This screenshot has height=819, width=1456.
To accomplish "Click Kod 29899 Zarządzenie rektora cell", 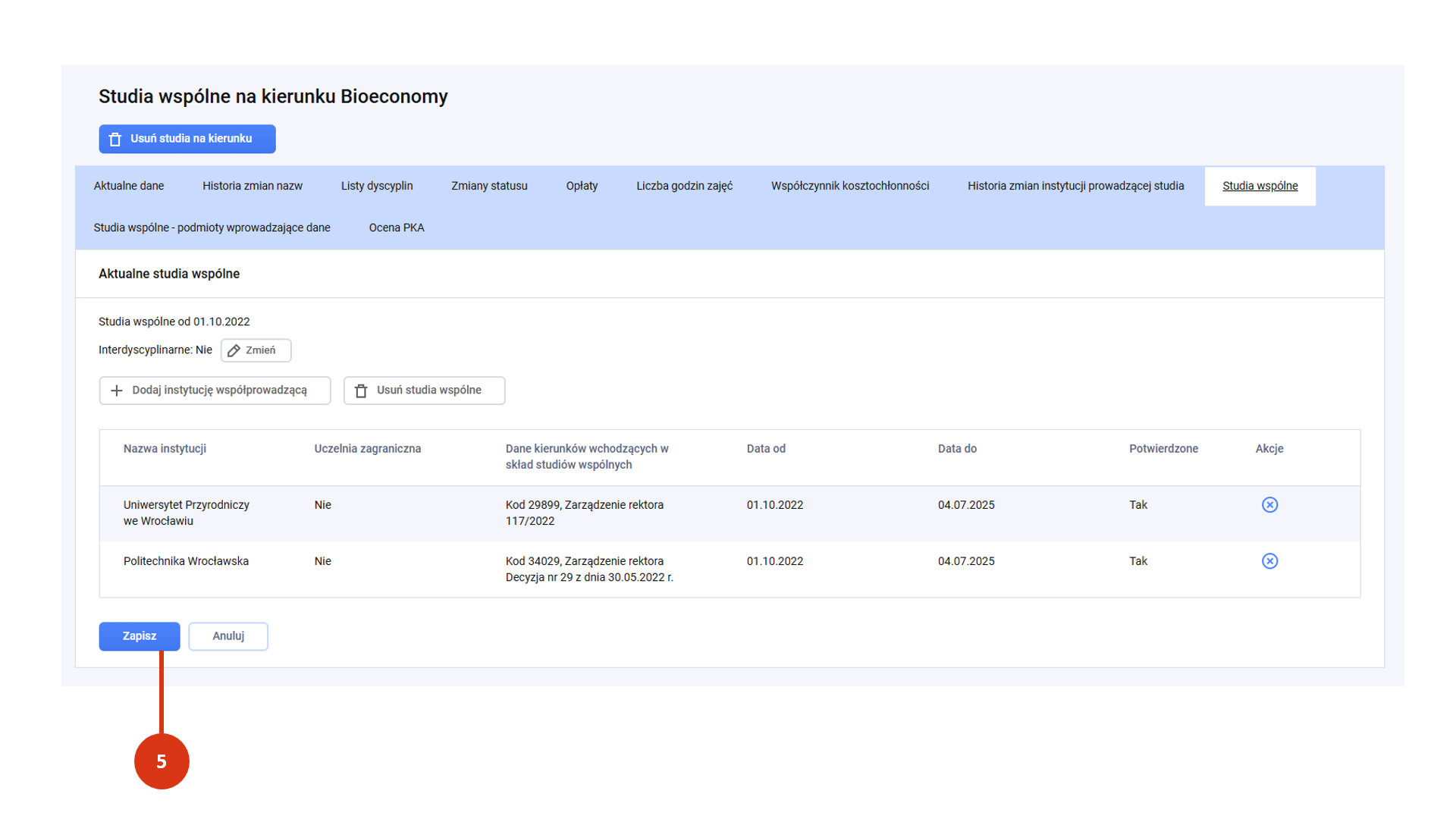I will [585, 513].
